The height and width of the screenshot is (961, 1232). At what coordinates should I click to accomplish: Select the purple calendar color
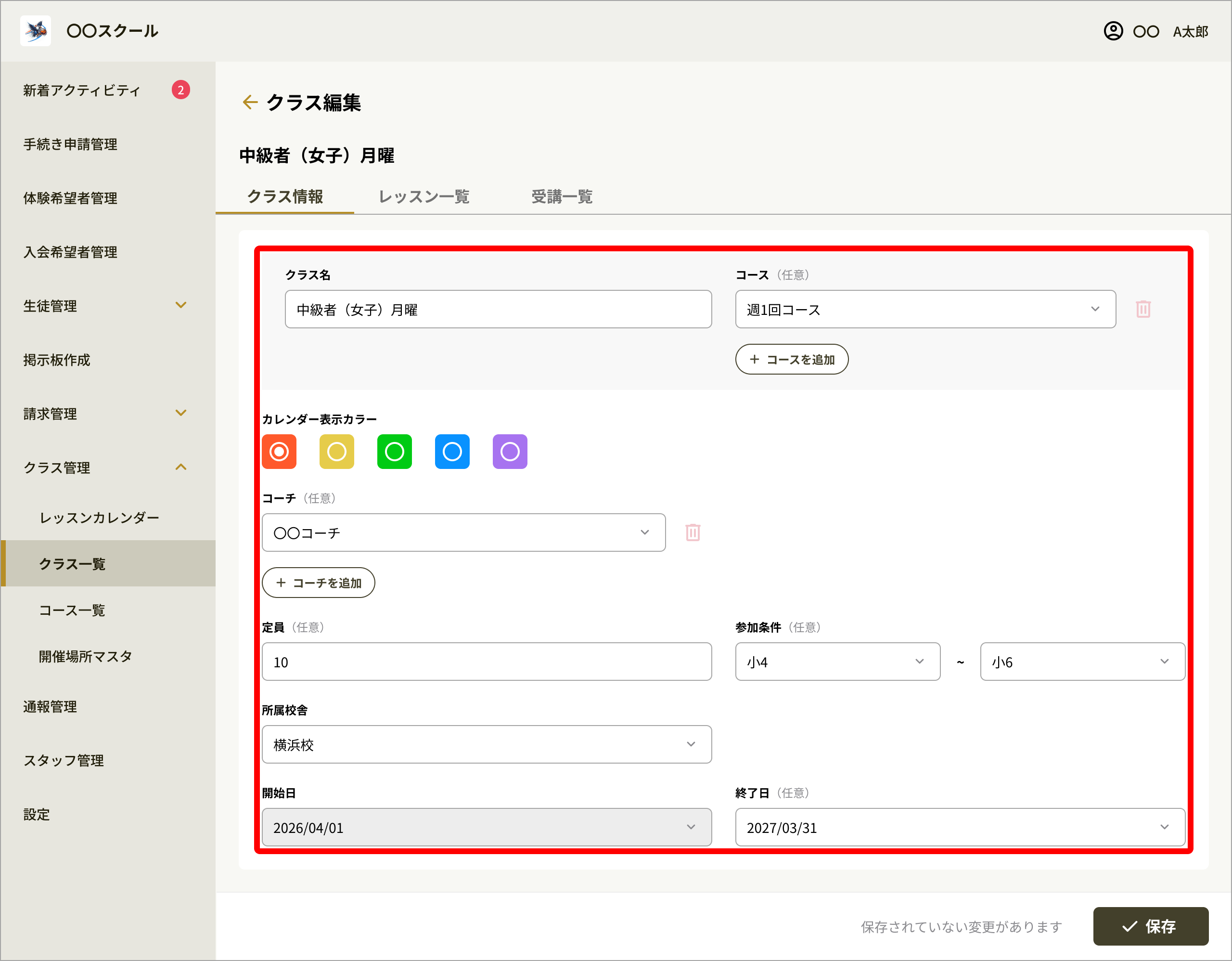[510, 452]
